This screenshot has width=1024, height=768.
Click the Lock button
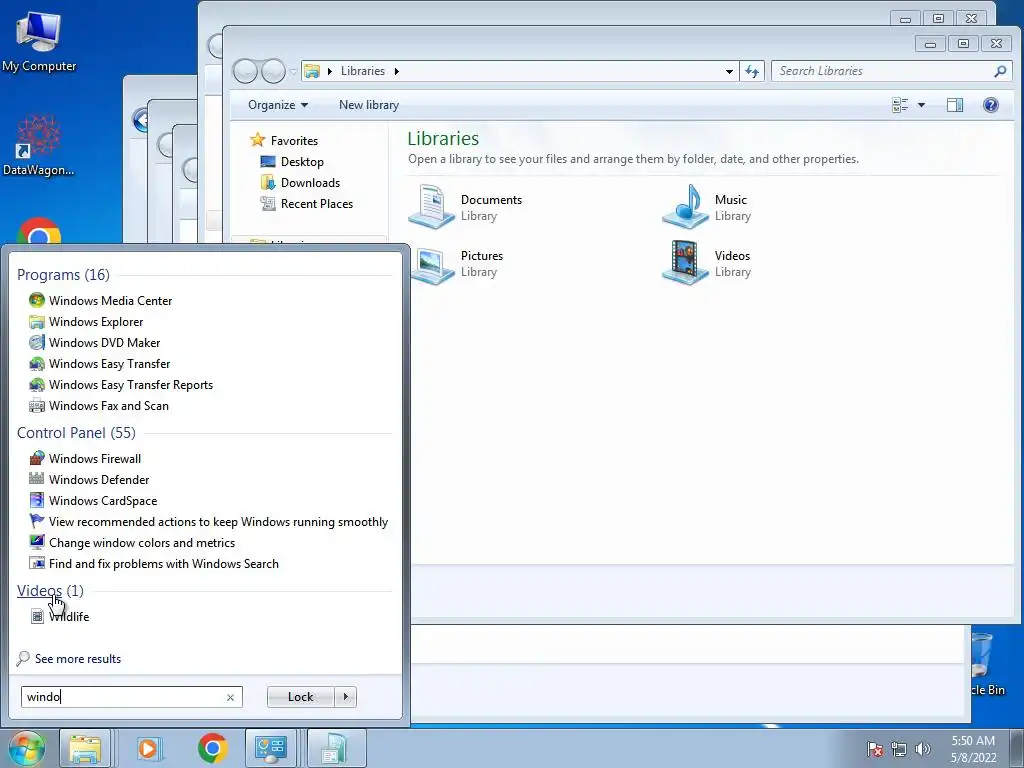click(300, 697)
